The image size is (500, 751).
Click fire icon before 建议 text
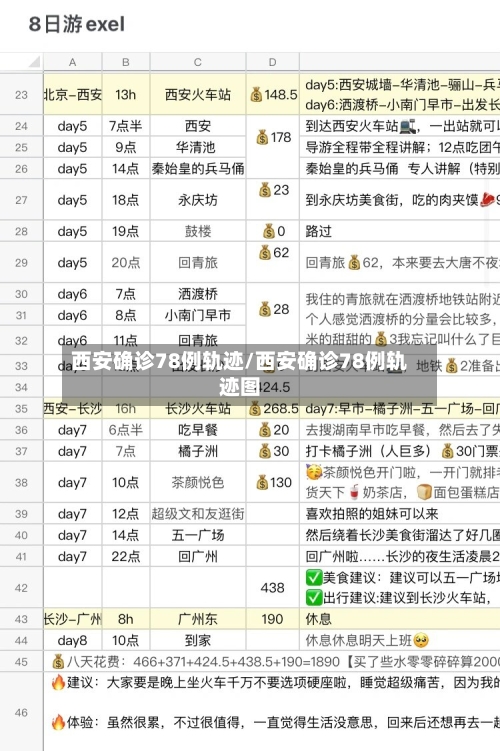[58, 682]
